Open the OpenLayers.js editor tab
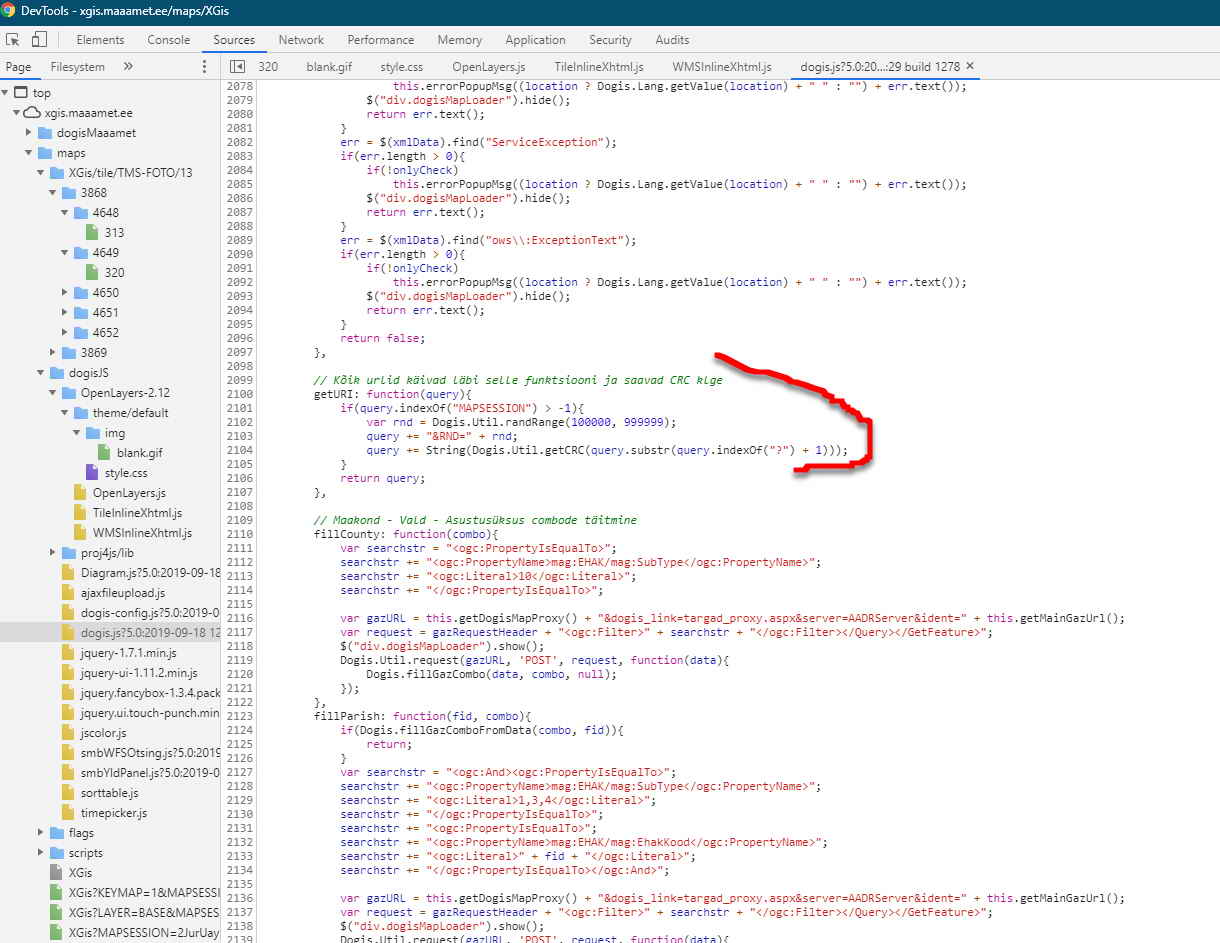Screen dimensions: 1220x943 (488, 67)
